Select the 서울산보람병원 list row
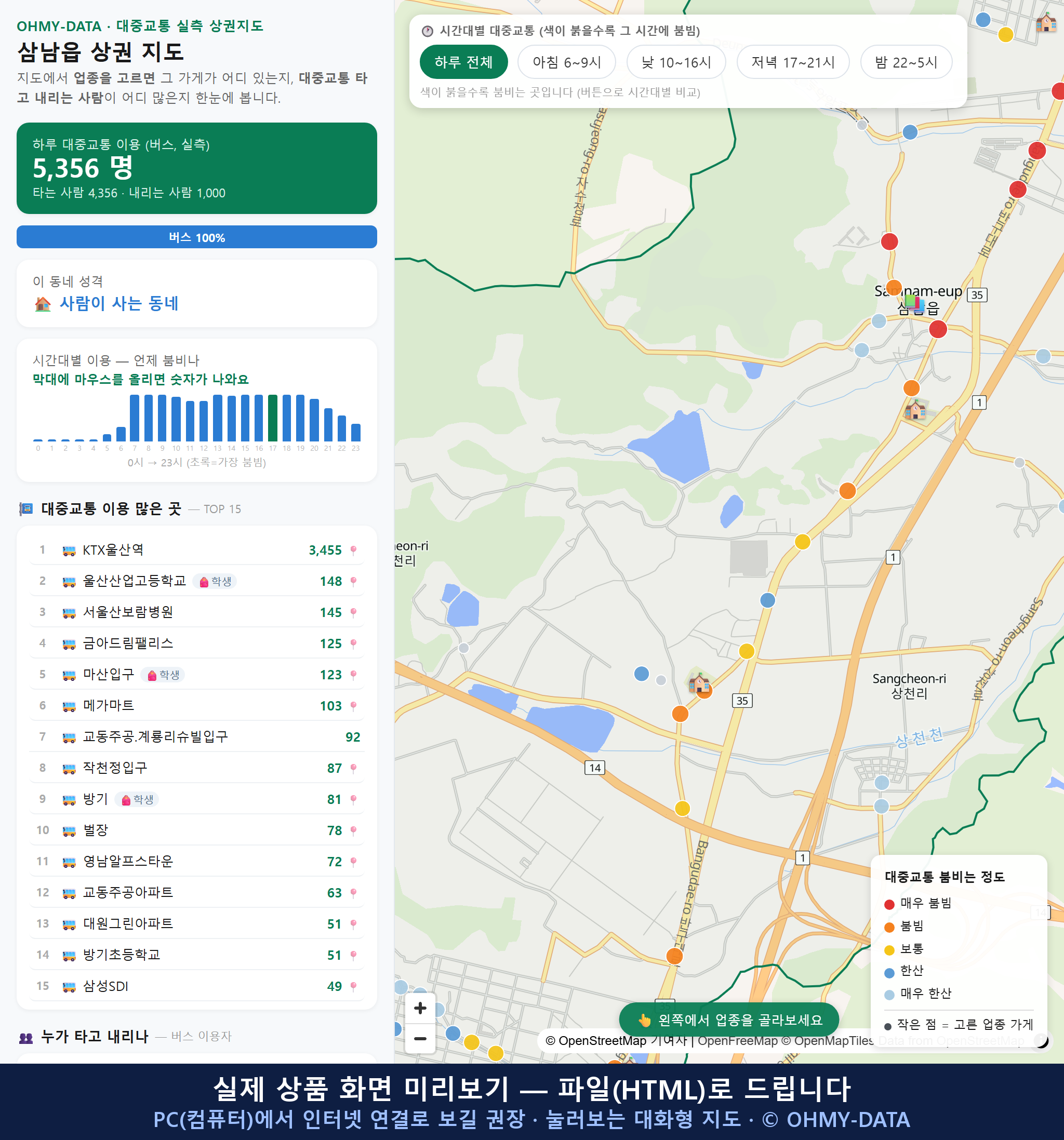The image size is (1064, 1140). 197,612
